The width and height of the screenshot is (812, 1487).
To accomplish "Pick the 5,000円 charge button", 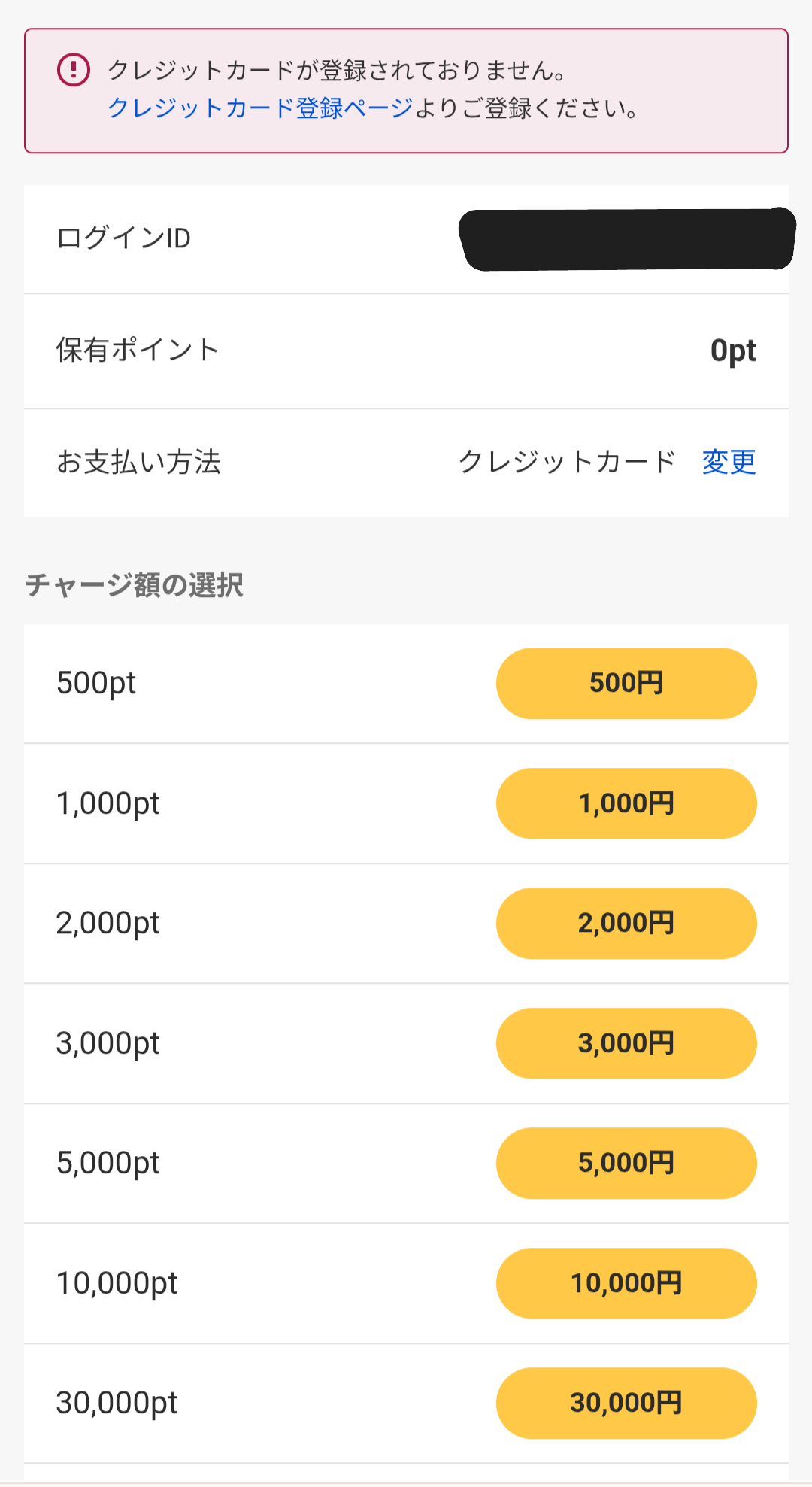I will tap(626, 1163).
